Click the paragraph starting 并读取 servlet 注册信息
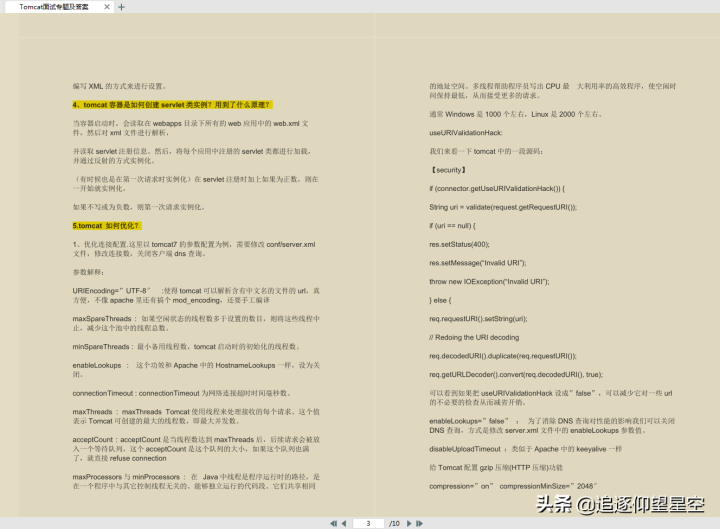 point(192,156)
